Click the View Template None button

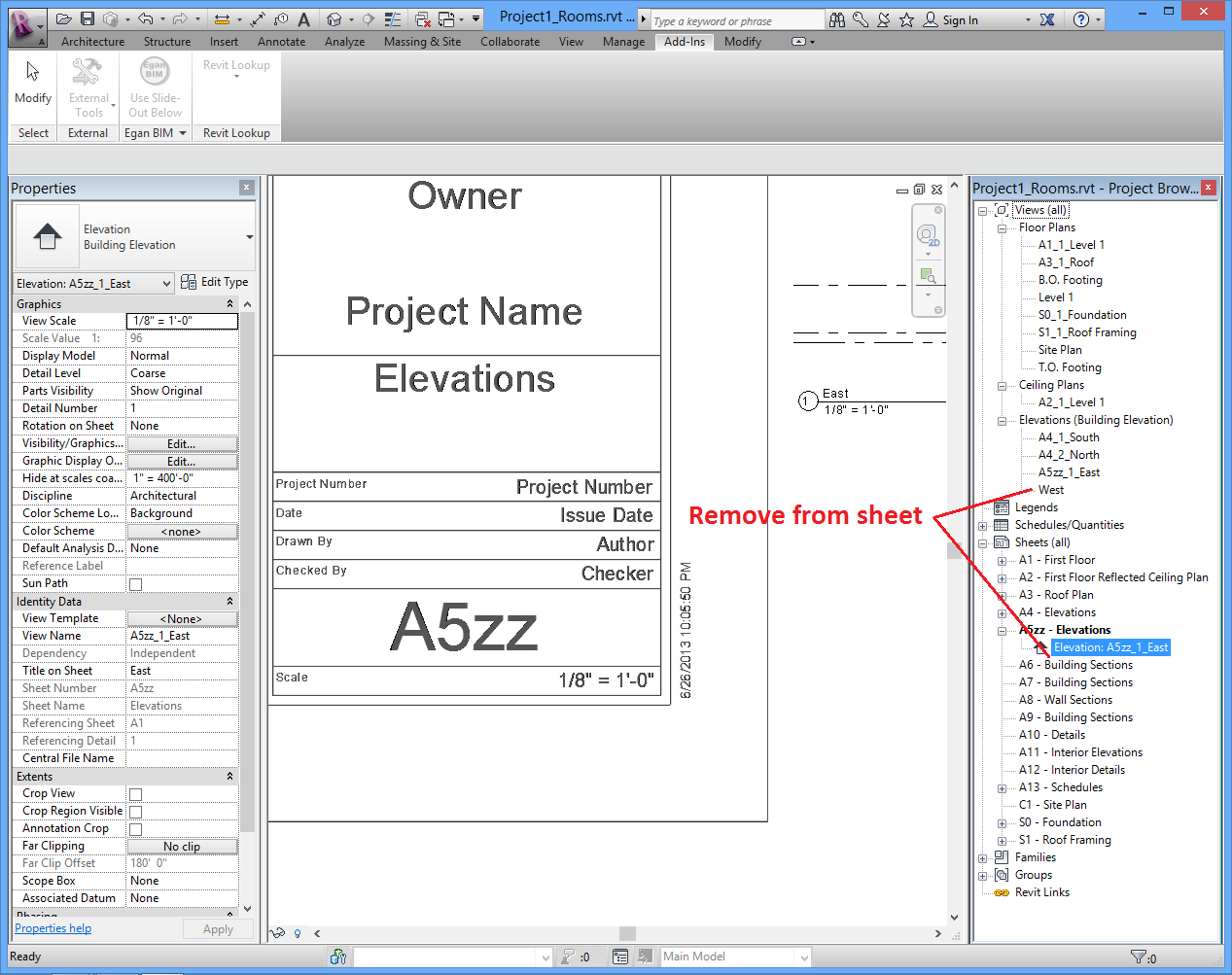point(182,618)
